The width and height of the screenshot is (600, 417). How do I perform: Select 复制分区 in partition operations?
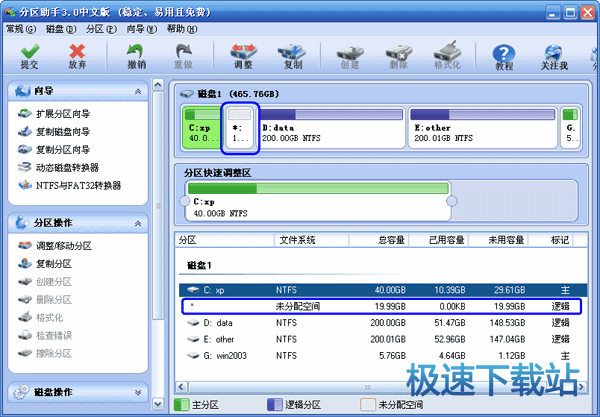[x=45, y=264]
